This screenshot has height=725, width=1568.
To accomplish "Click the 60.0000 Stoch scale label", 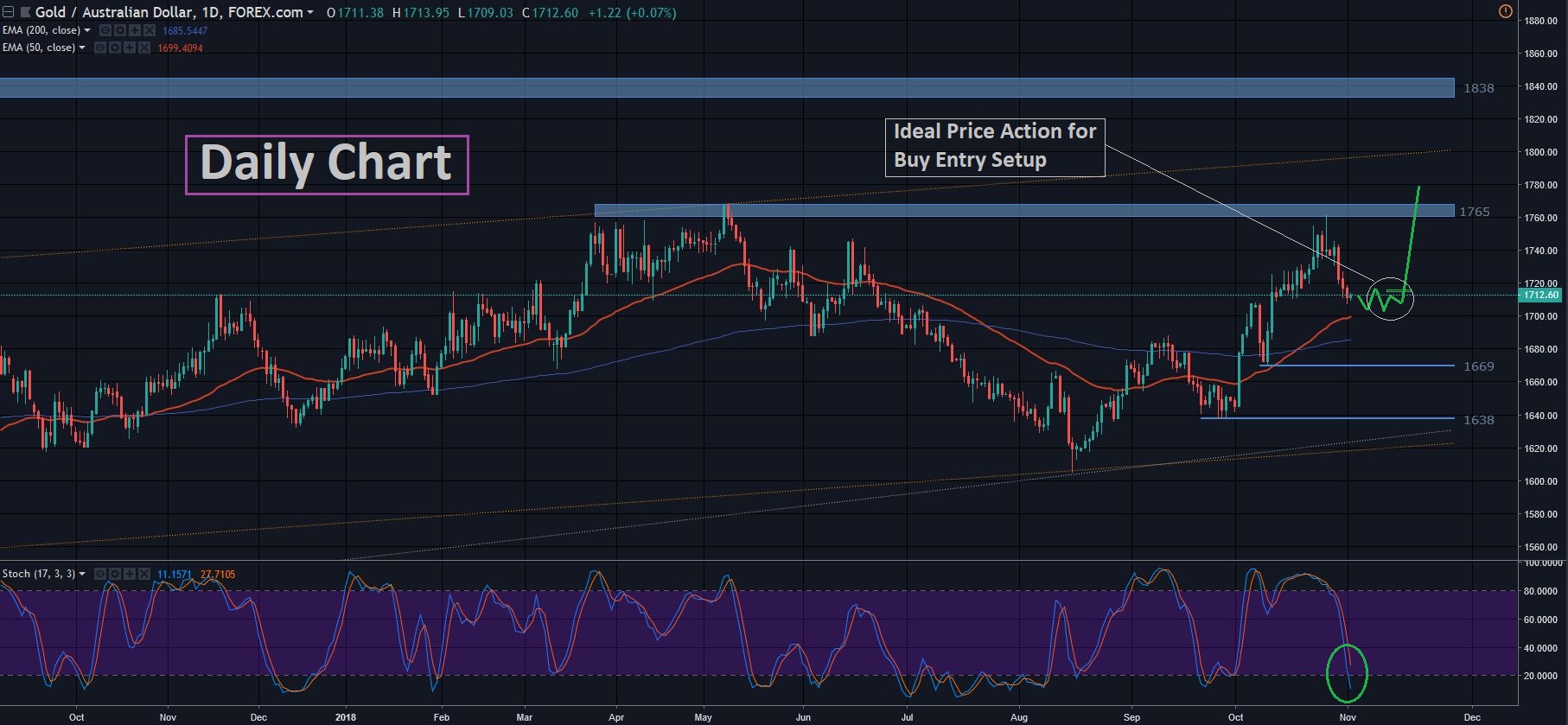I will [1541, 620].
